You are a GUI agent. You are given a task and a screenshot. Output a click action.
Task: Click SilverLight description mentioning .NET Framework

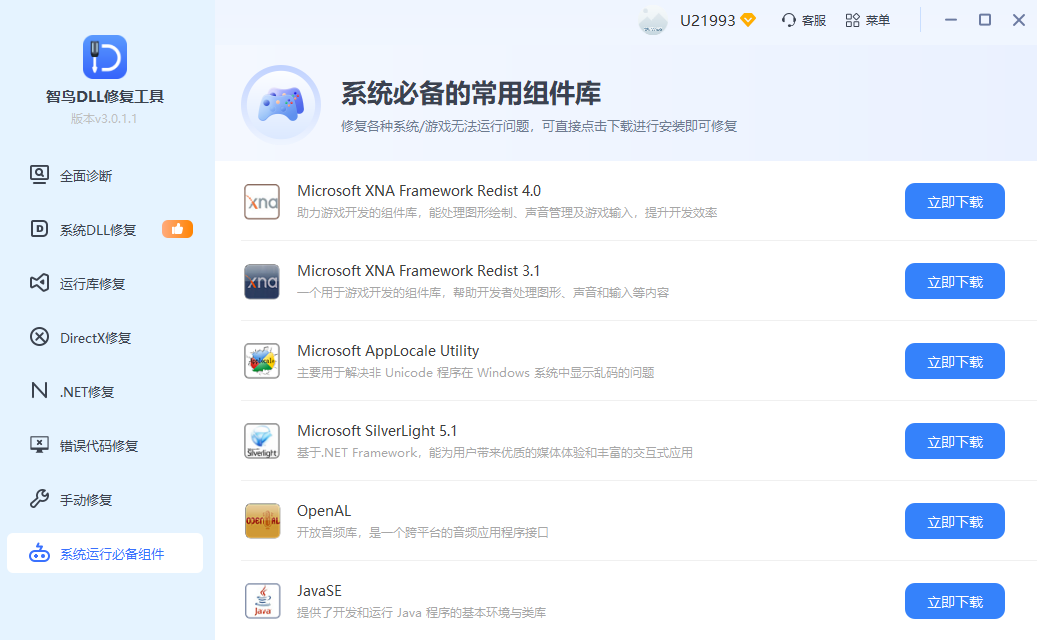pos(495,453)
